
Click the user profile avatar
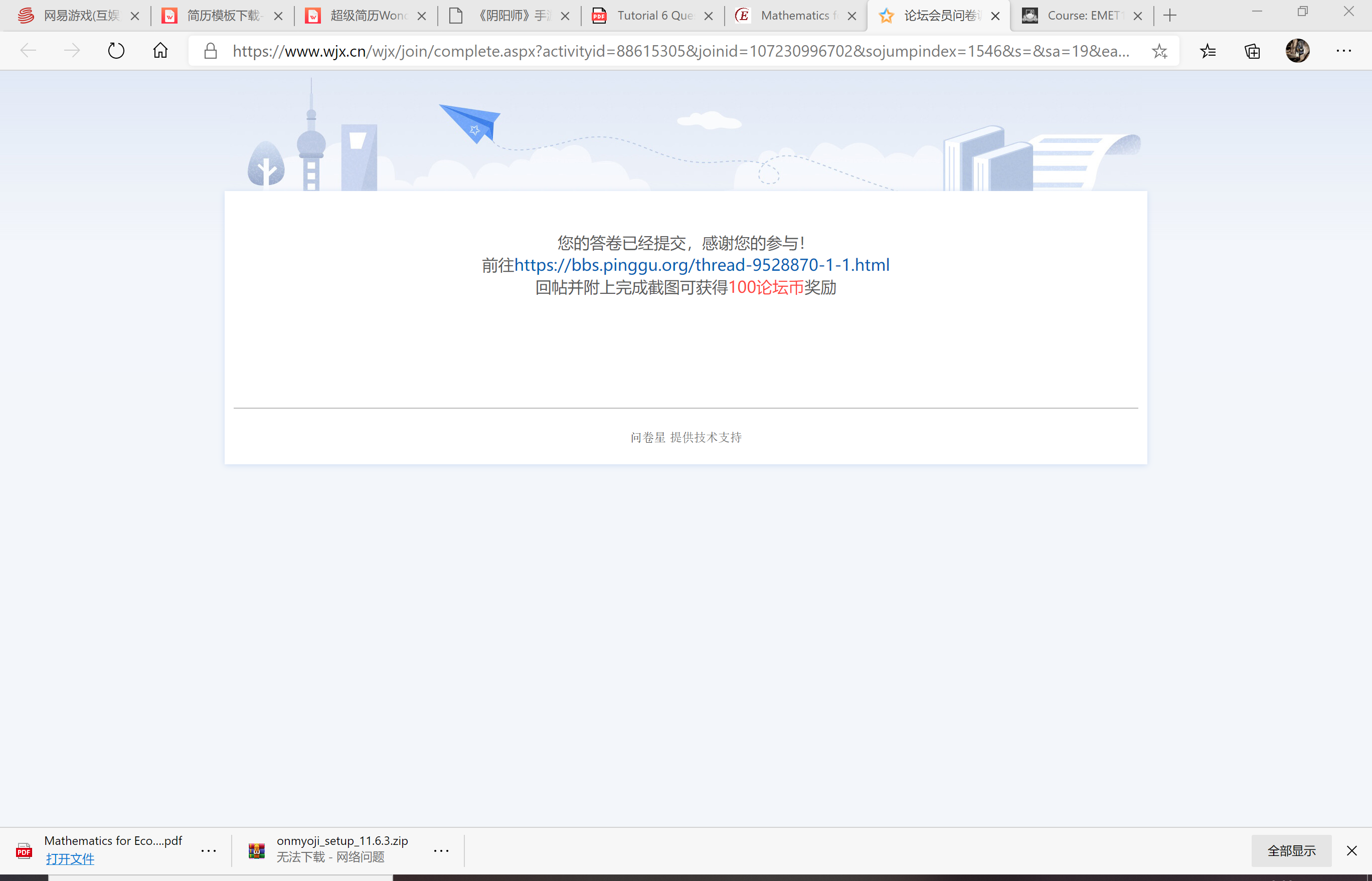tap(1297, 51)
